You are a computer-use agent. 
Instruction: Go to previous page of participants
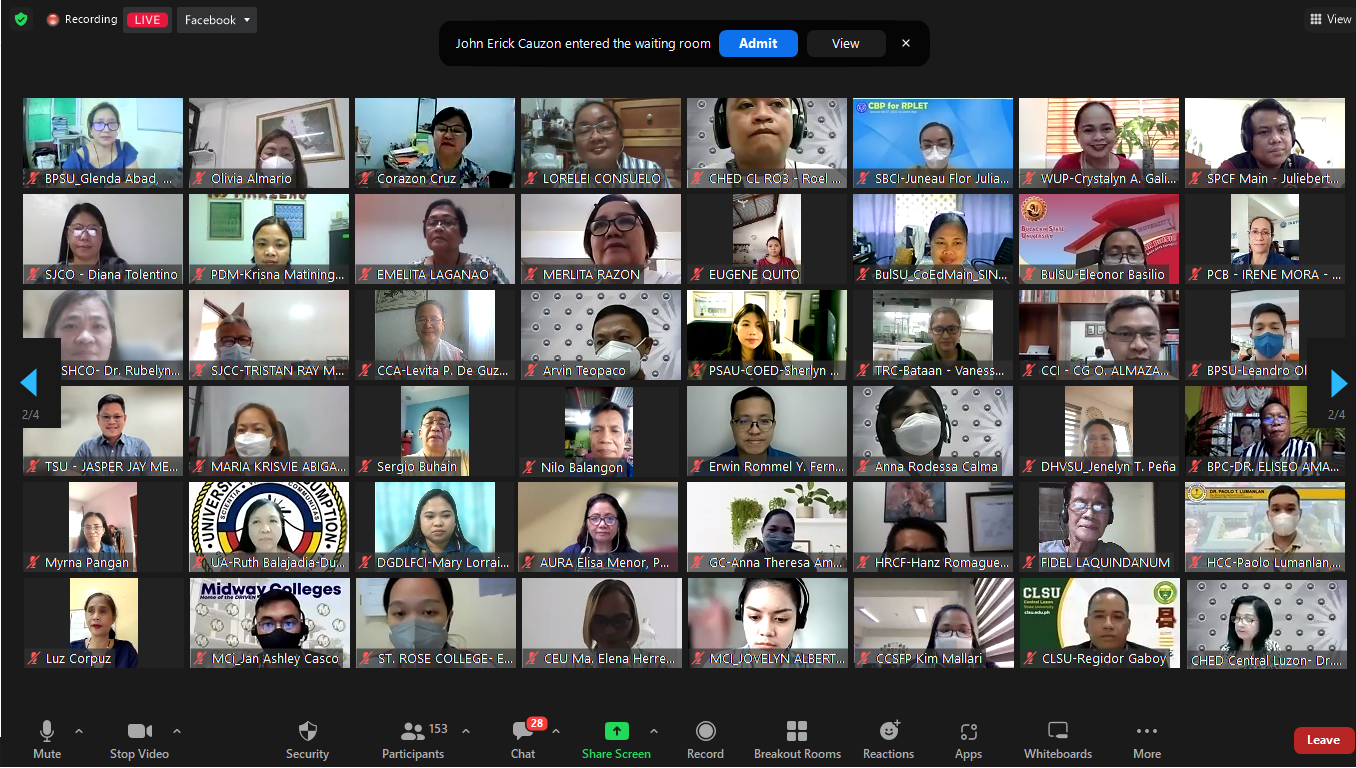(29, 382)
